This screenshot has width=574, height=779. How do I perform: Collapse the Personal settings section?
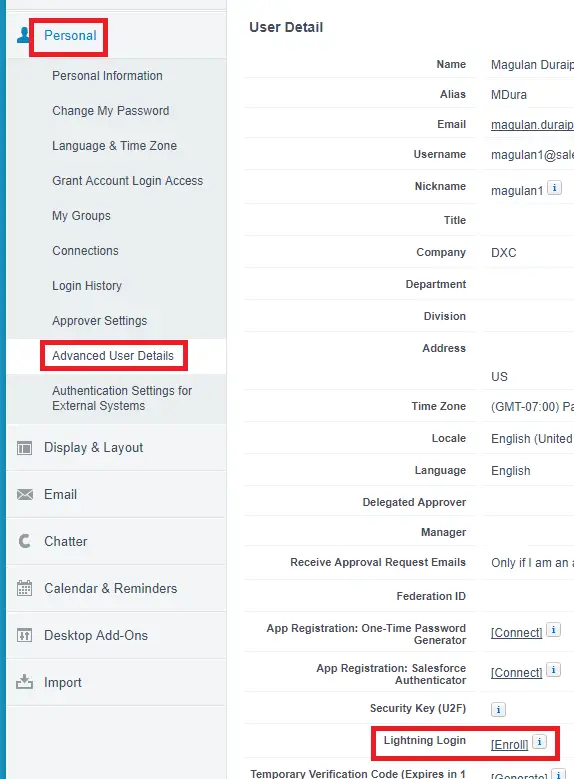pyautogui.click(x=70, y=35)
